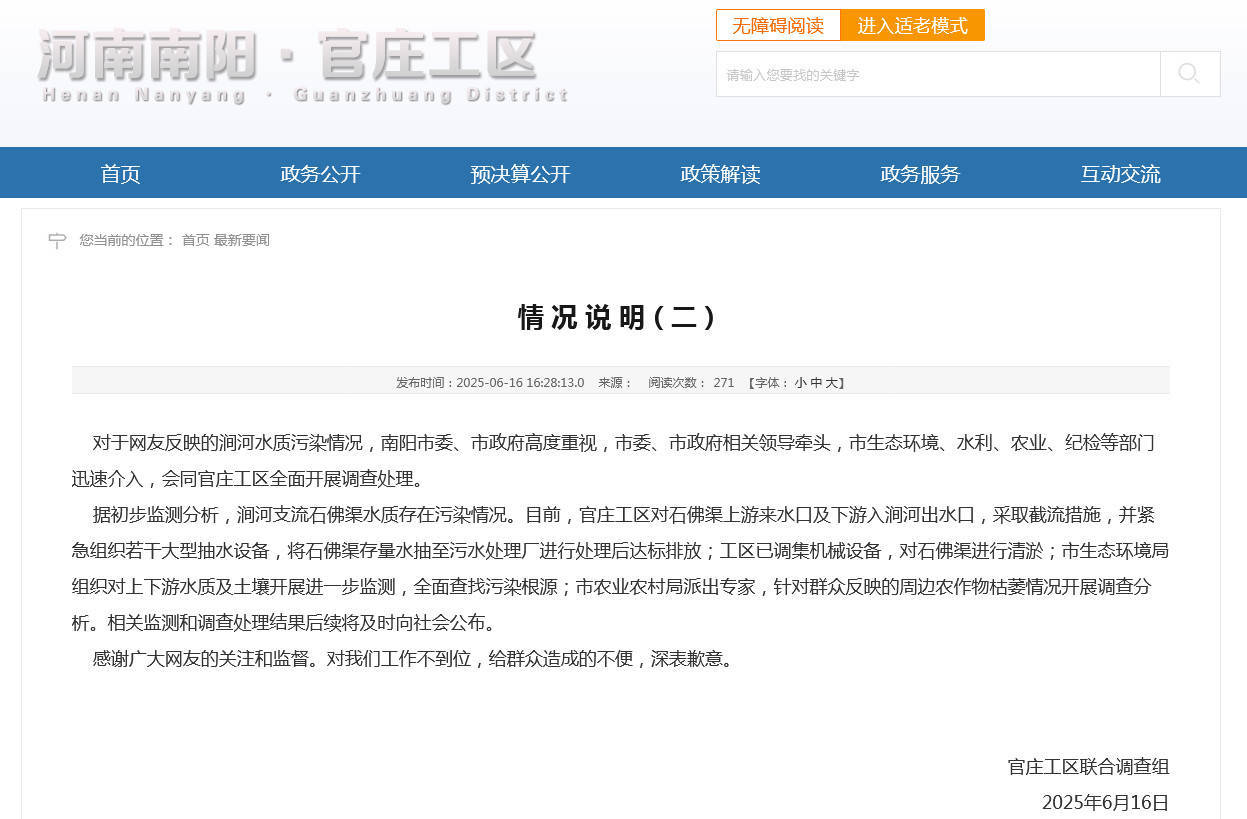
Task: Click the search magnifier icon
Action: point(1189,74)
